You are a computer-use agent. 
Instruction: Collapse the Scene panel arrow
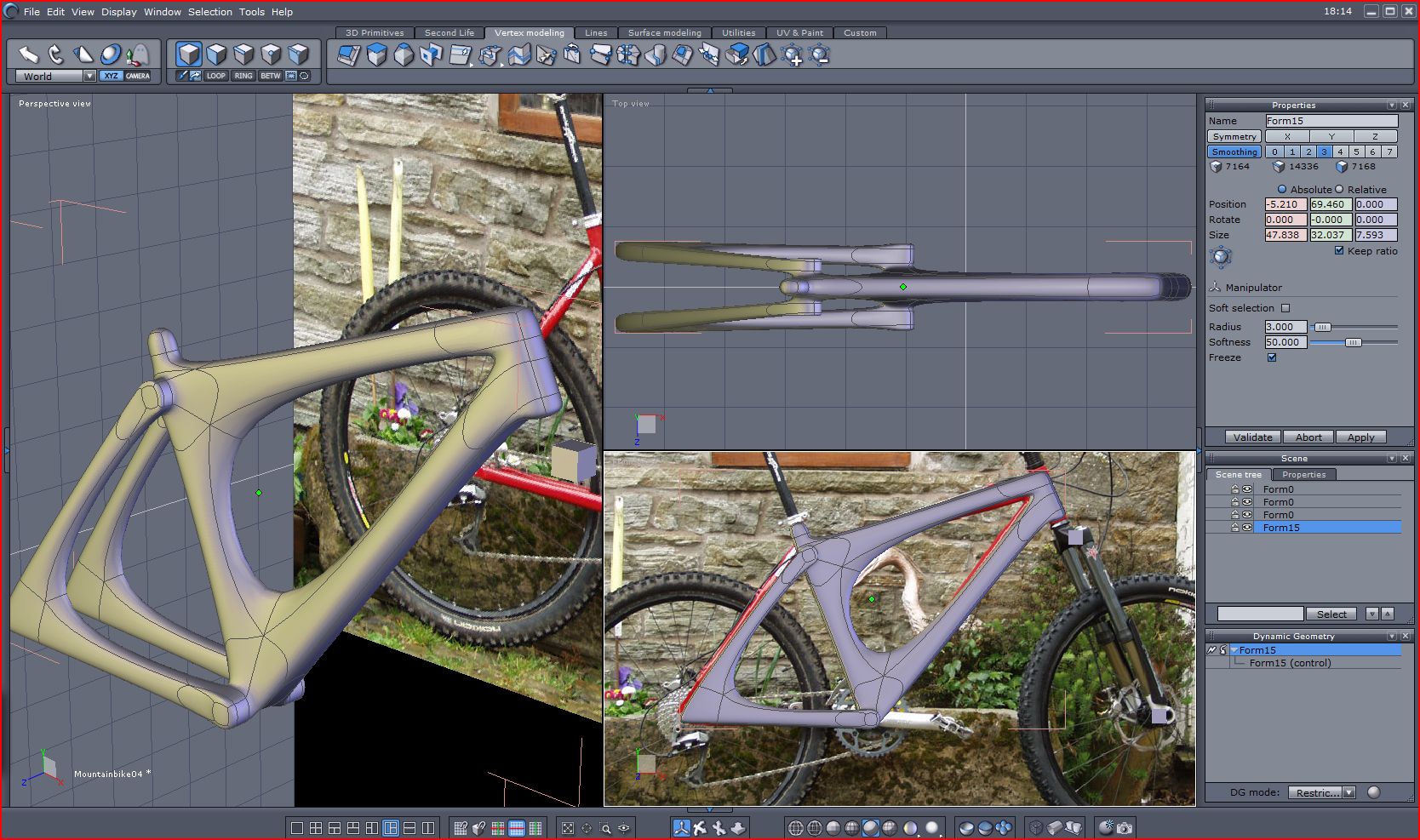1392,458
